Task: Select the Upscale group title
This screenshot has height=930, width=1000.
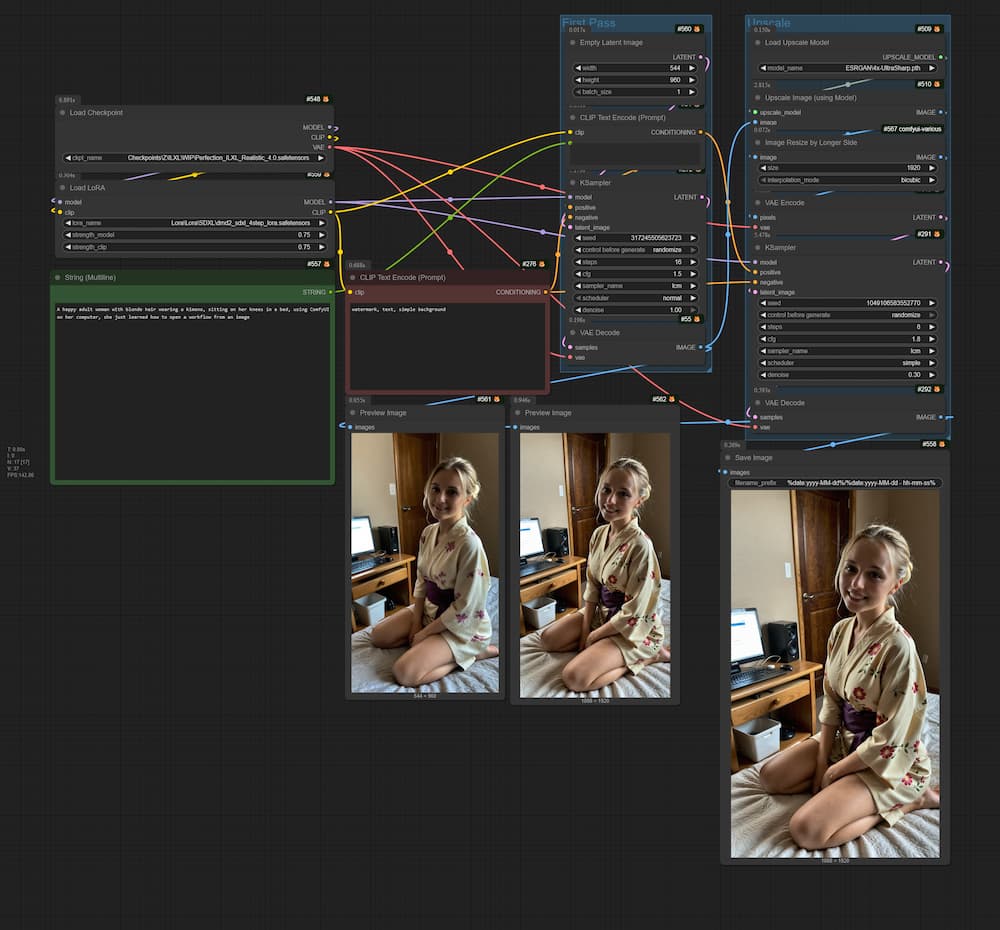Action: (769, 23)
